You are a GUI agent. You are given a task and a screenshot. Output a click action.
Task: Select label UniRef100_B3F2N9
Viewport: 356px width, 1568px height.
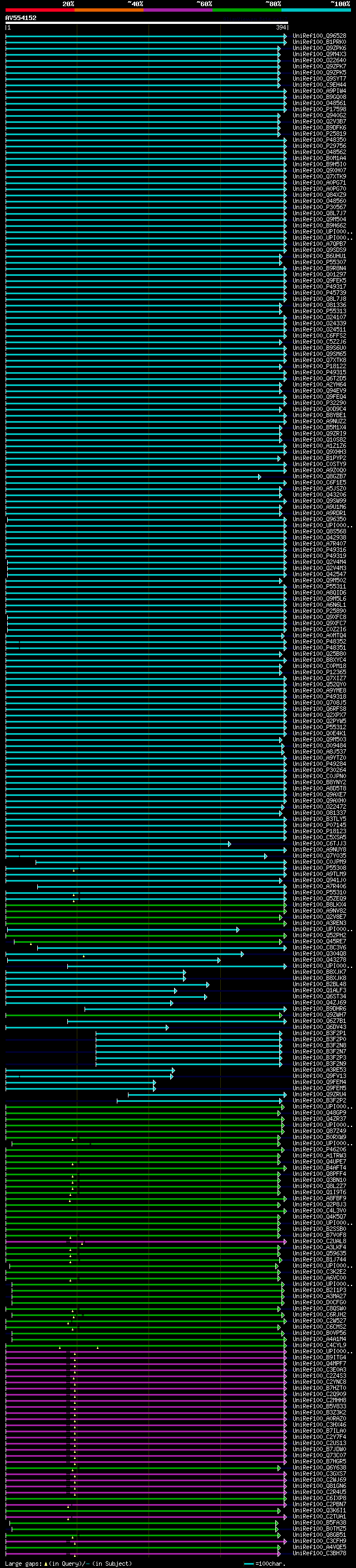[319, 1064]
